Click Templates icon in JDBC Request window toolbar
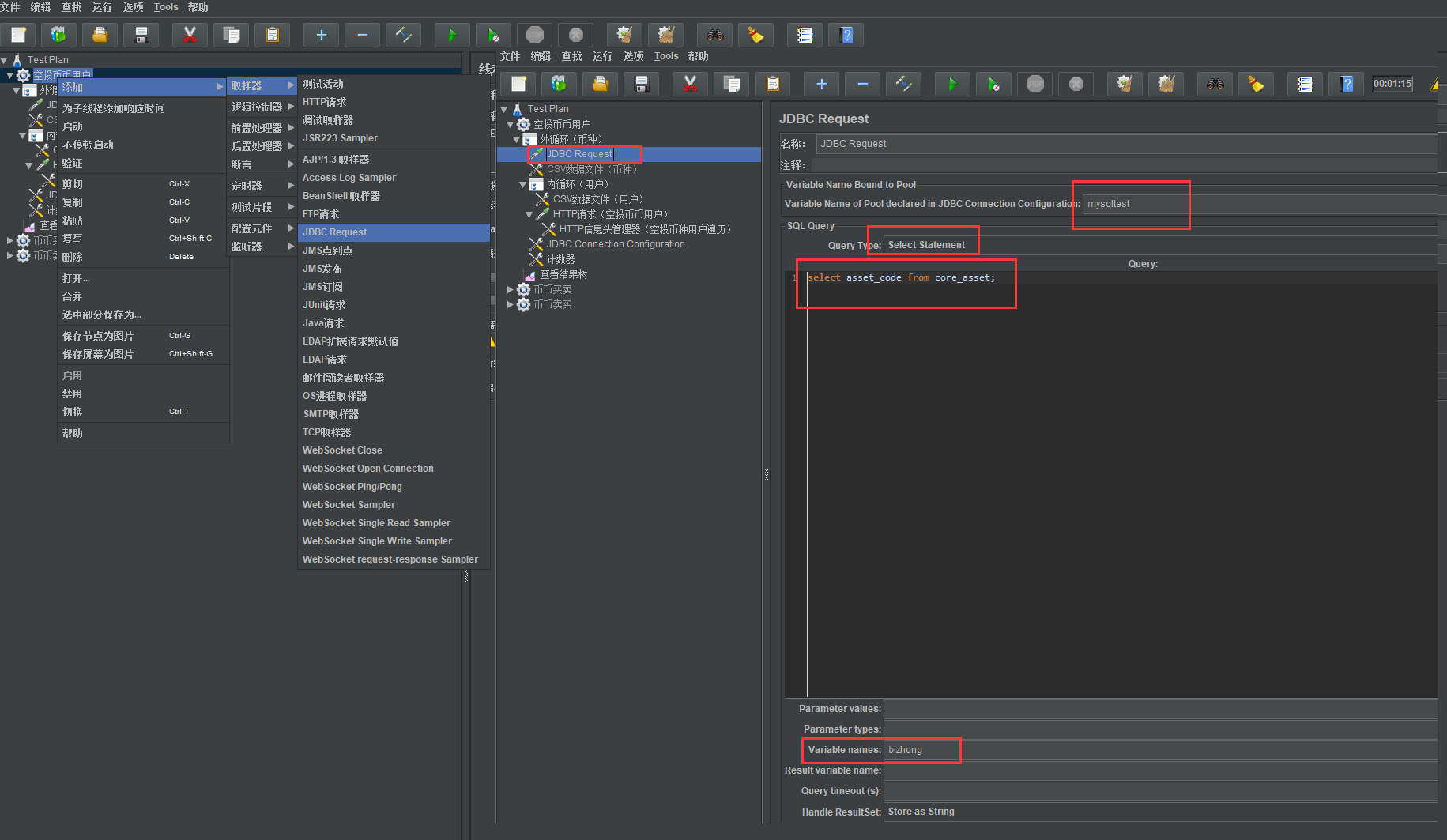Viewport: 1447px width, 840px height. (x=559, y=84)
